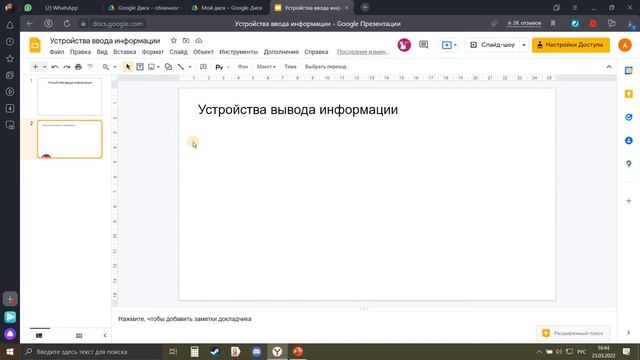
Task: Star the presentation with the star icon
Action: [174, 40]
